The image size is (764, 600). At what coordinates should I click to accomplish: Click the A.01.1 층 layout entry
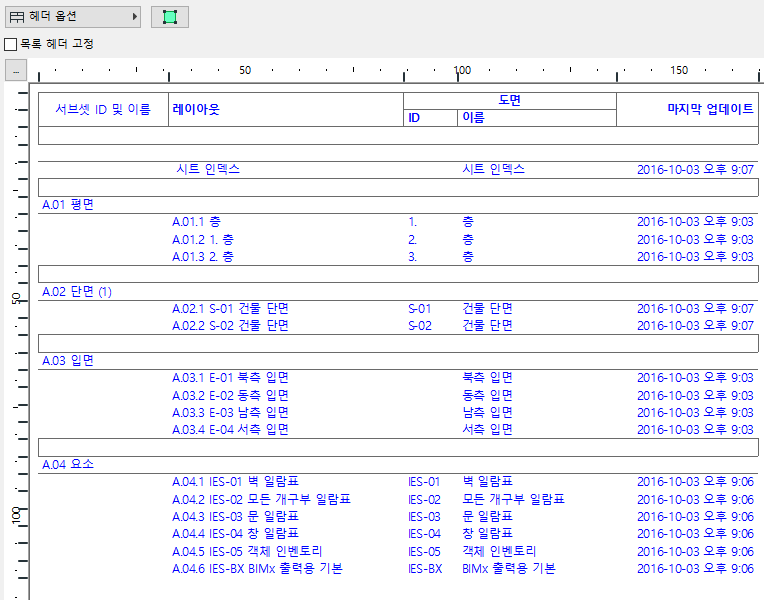click(x=196, y=222)
